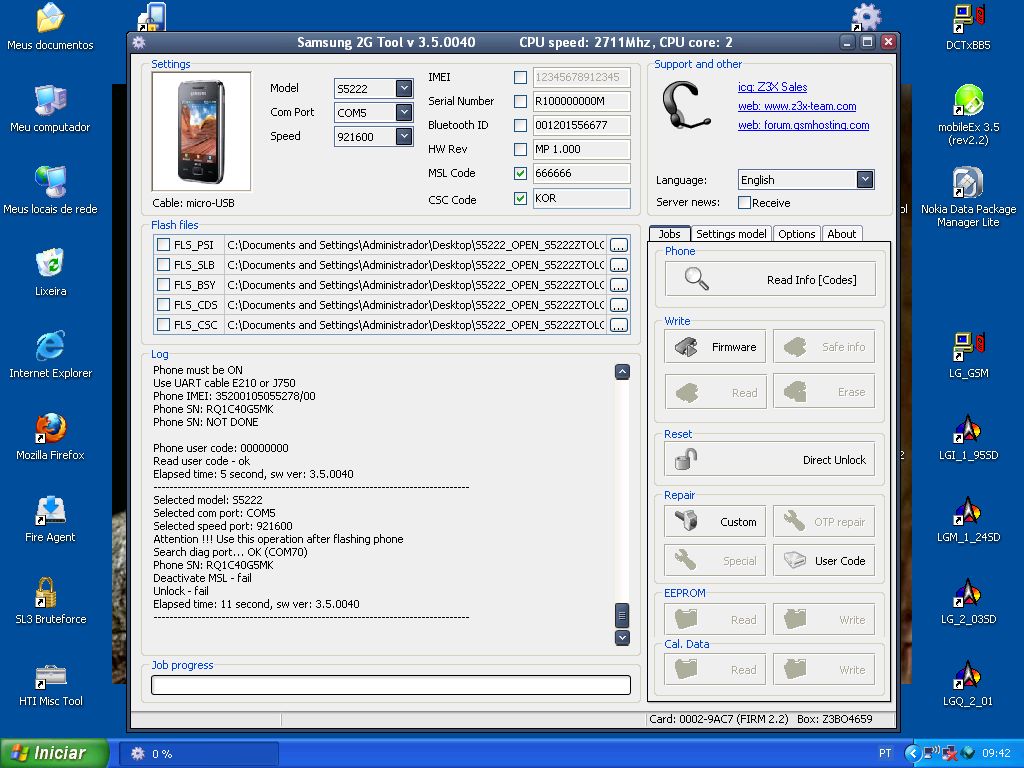The height and width of the screenshot is (768, 1024).
Task: Switch to the Settings model tab
Action: point(731,234)
